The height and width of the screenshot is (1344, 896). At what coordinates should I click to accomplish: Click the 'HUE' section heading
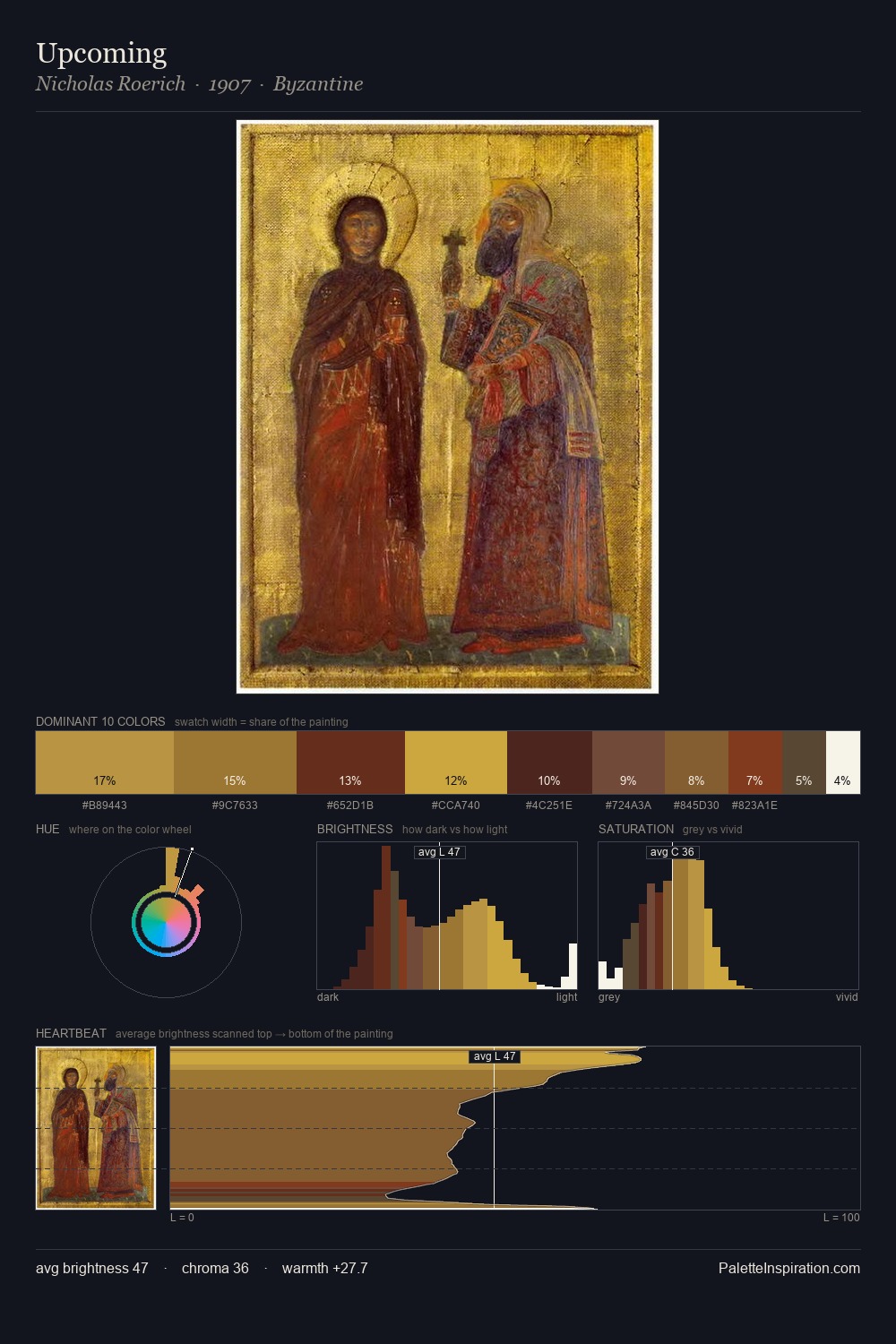(x=47, y=829)
